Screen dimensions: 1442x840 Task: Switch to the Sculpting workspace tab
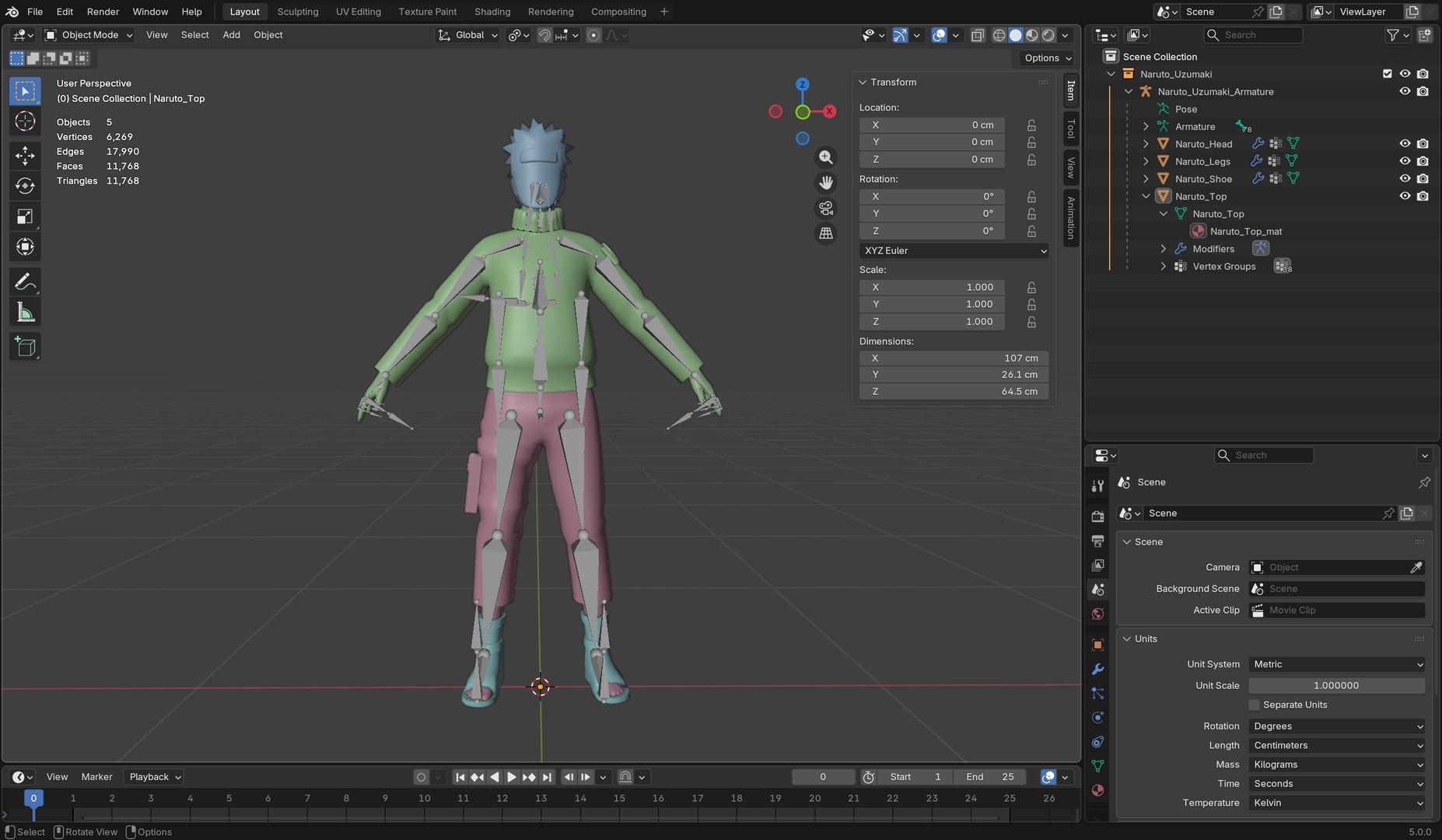(x=298, y=12)
